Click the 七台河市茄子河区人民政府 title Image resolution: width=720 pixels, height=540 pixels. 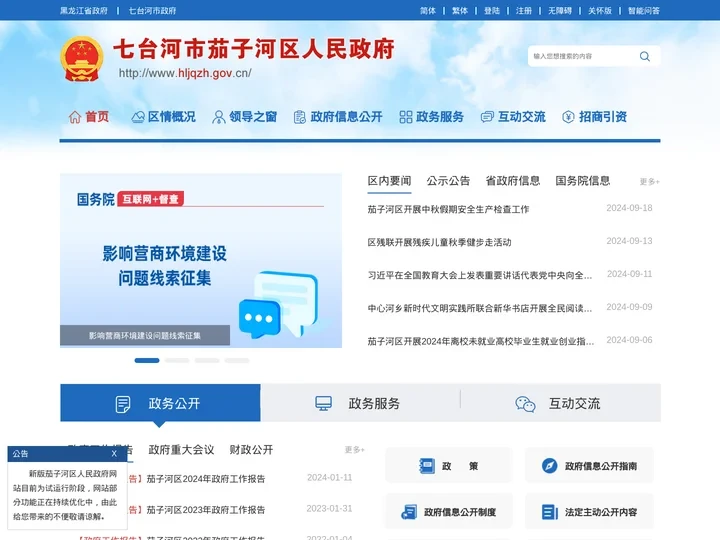click(254, 49)
